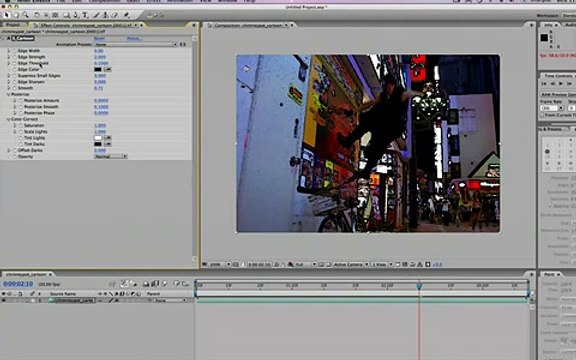Open the layer Parent None dropdown

tap(170, 300)
